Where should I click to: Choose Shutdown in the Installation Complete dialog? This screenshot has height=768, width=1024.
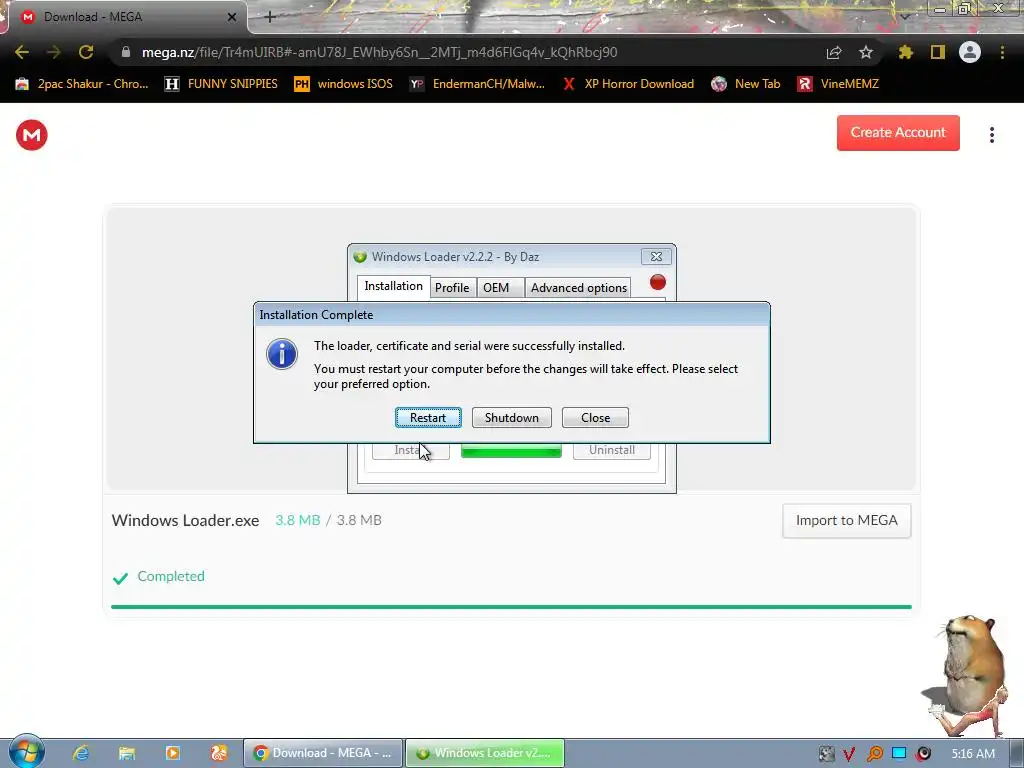tap(511, 417)
